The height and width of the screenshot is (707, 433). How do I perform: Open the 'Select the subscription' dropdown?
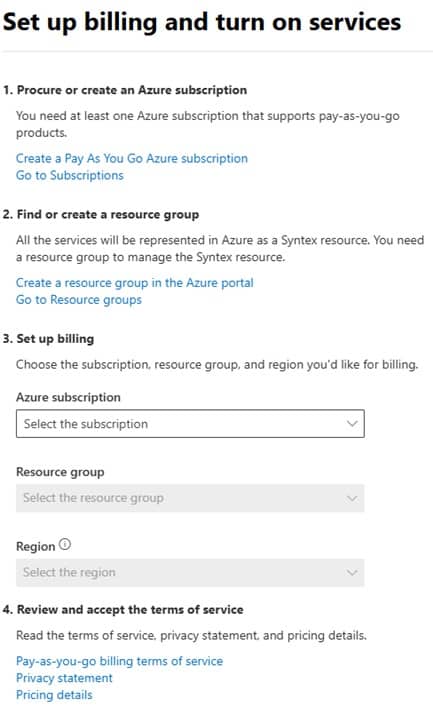pos(190,423)
